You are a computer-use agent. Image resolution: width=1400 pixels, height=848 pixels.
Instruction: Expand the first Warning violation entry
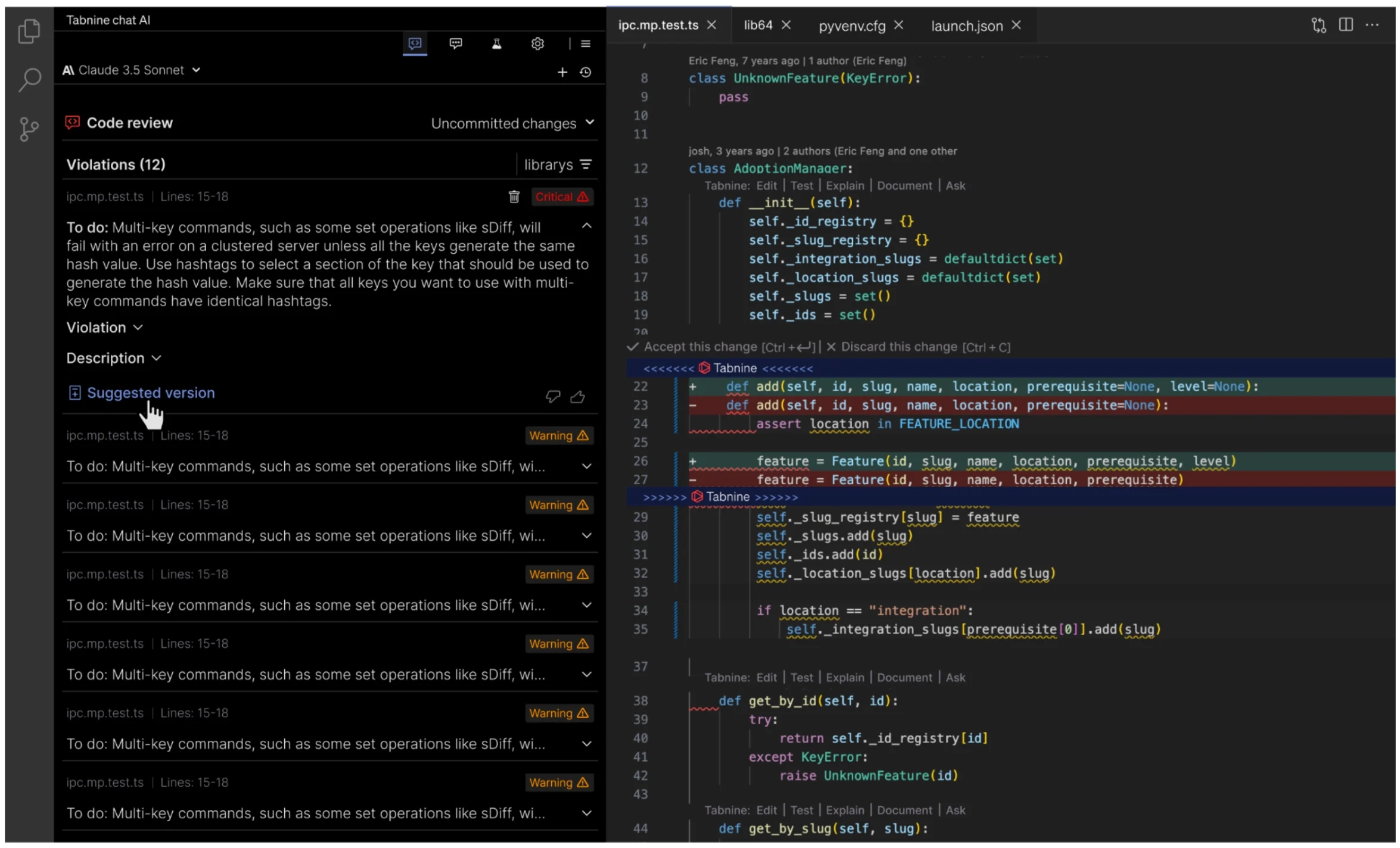point(587,466)
